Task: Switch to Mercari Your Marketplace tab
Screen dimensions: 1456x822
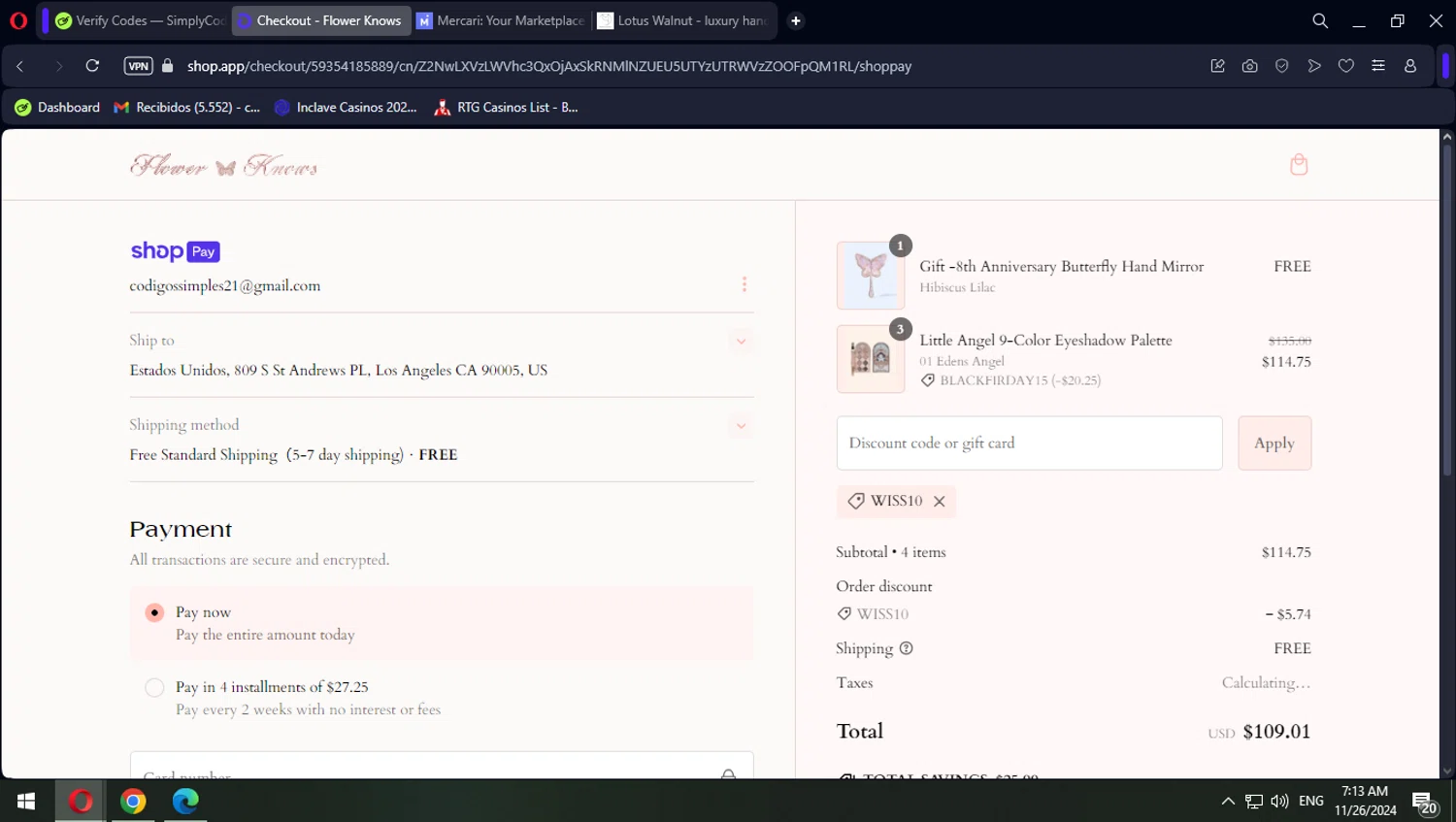Action: point(501,20)
